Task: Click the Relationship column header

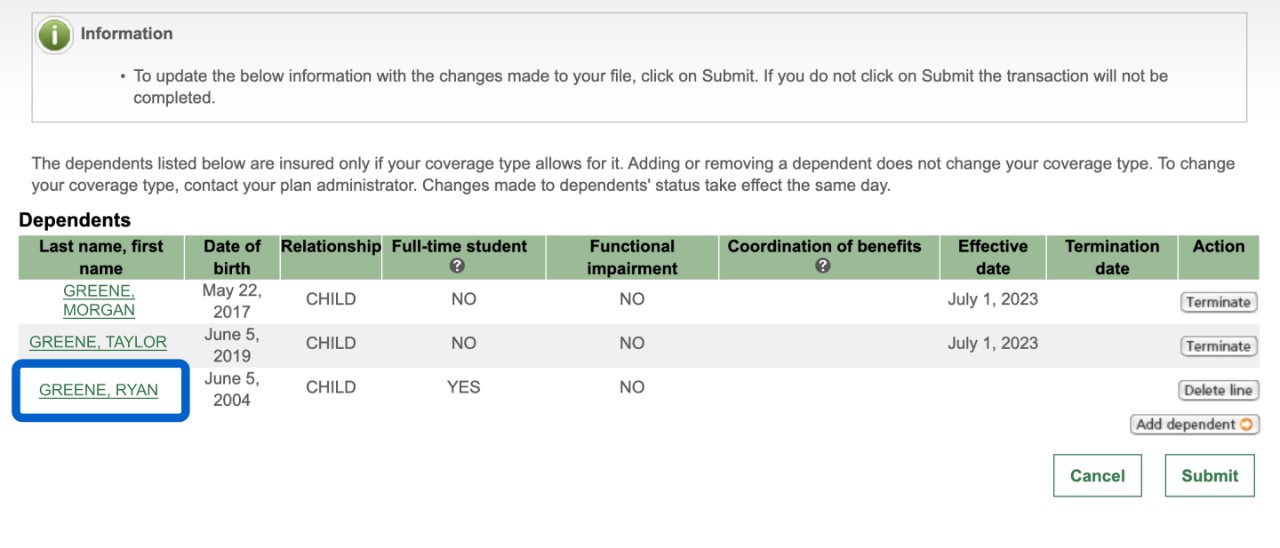Action: [x=331, y=246]
